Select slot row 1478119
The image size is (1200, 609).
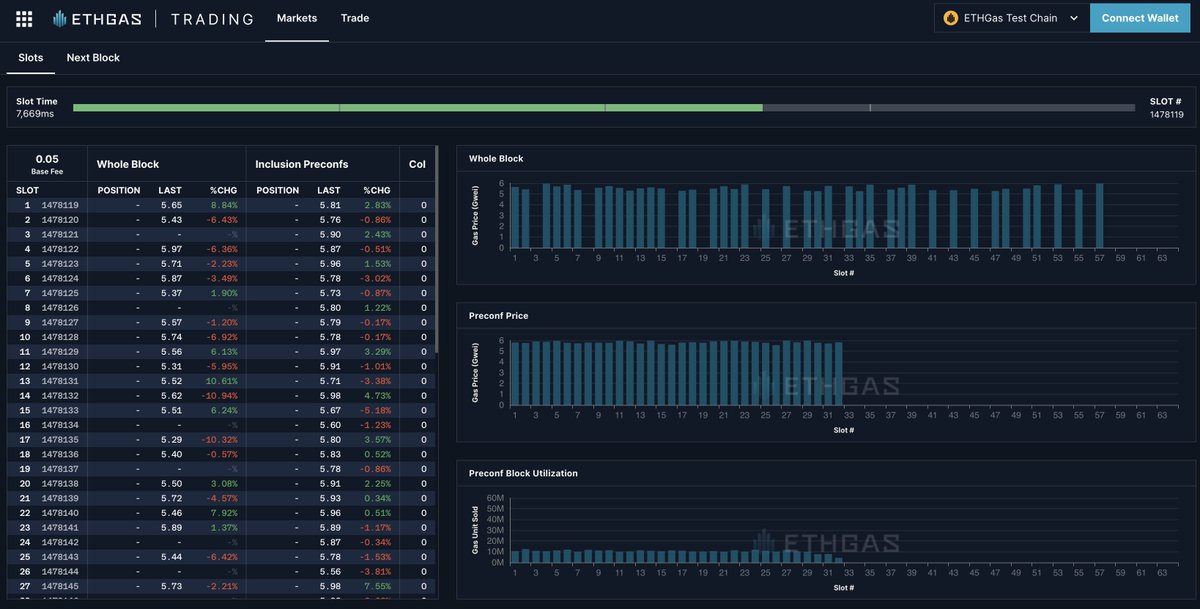tap(60, 205)
